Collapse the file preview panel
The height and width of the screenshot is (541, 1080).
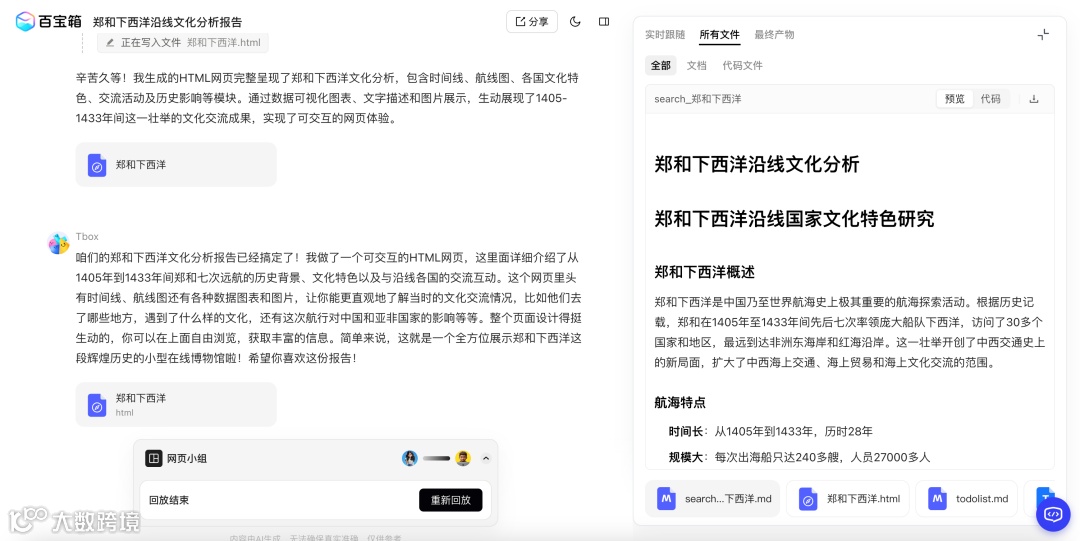[x=1043, y=34]
